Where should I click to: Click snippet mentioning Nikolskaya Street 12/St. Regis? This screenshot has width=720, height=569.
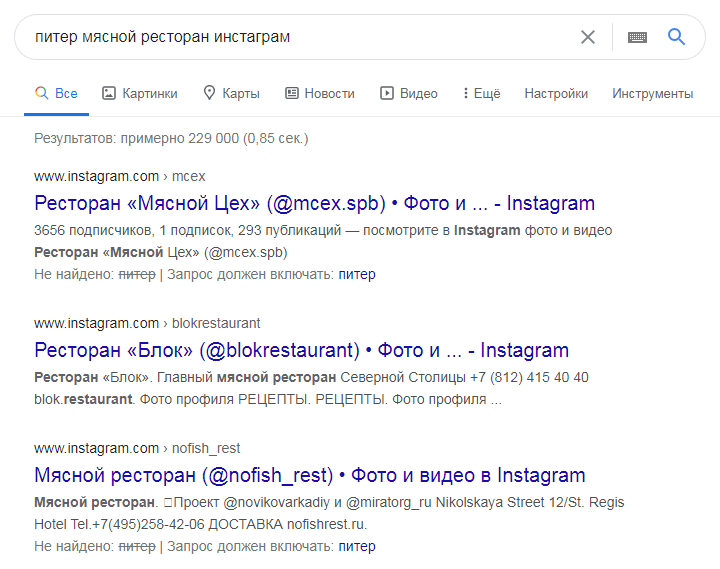tap(329, 502)
